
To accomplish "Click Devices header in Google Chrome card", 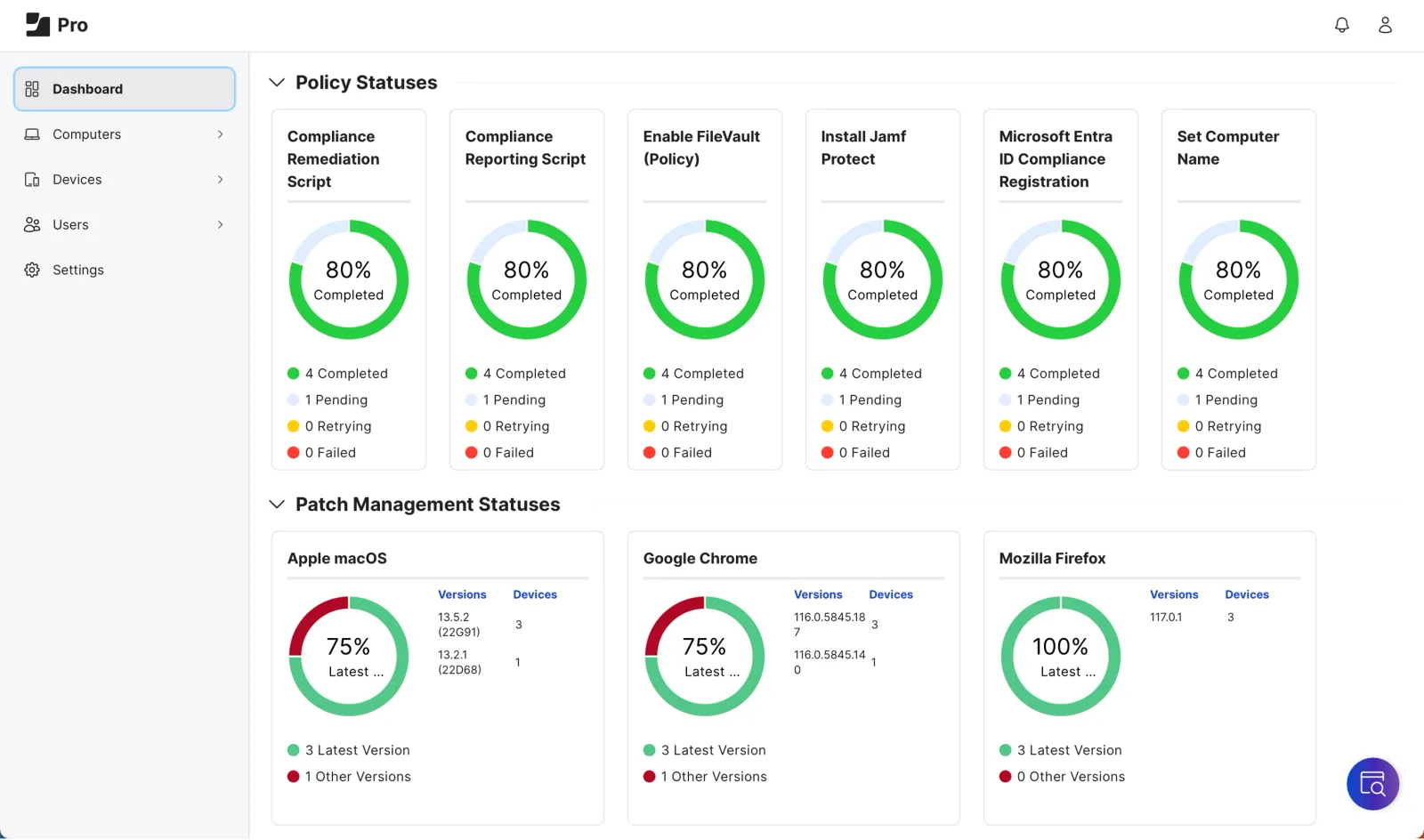I will coord(891,594).
